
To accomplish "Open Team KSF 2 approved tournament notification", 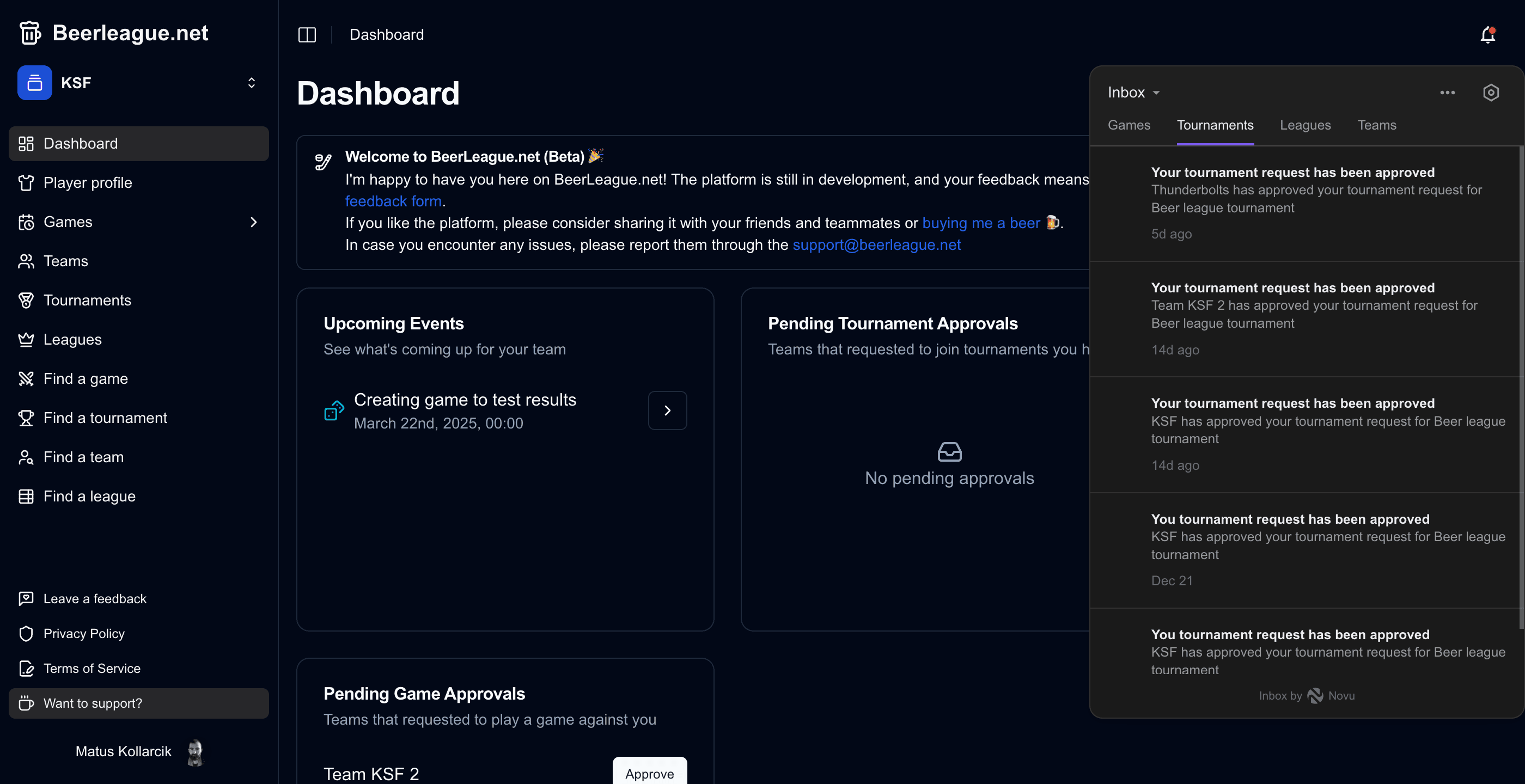I will [x=1304, y=320].
